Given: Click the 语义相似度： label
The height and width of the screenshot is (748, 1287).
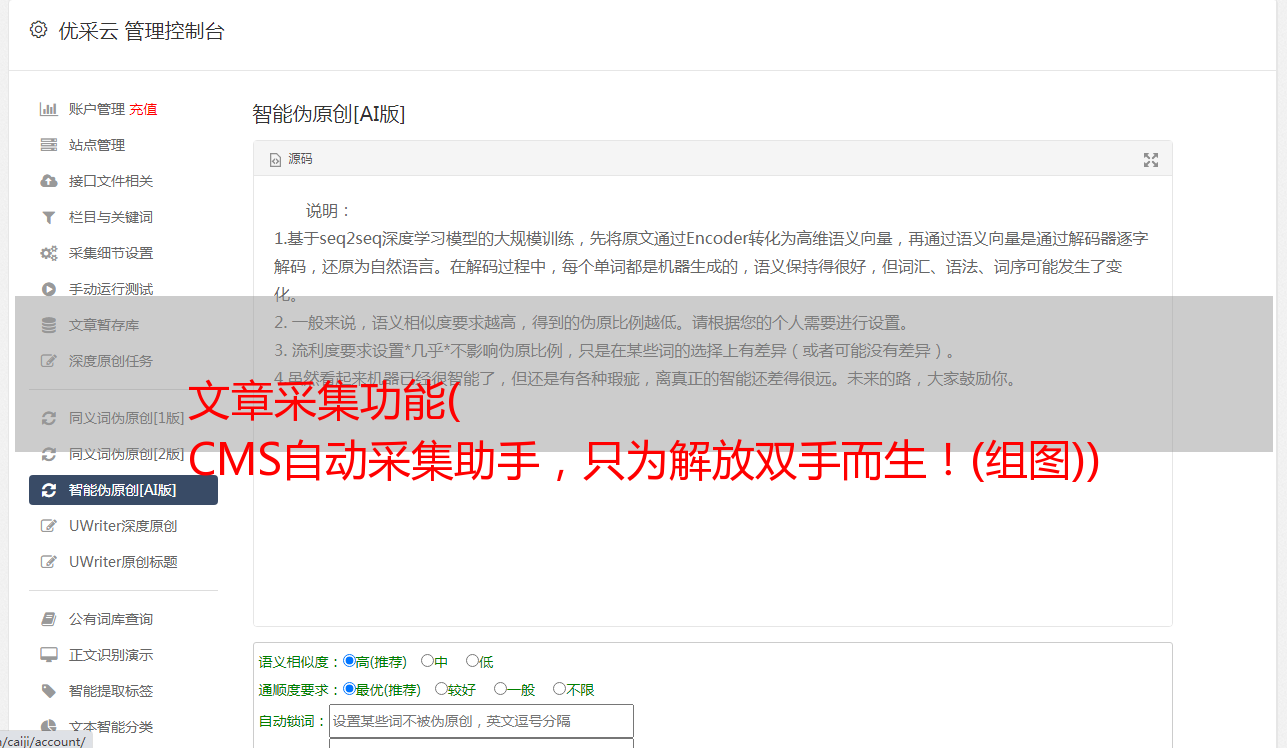Looking at the screenshot, I should [x=300, y=662].
